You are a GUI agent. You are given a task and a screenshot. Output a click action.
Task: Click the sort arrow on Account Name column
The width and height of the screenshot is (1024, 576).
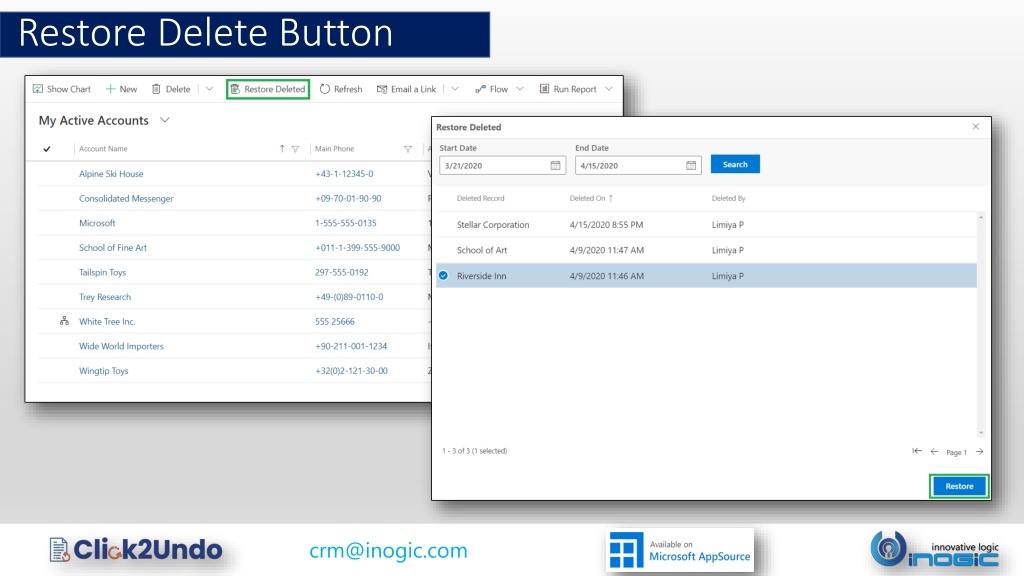(282, 149)
